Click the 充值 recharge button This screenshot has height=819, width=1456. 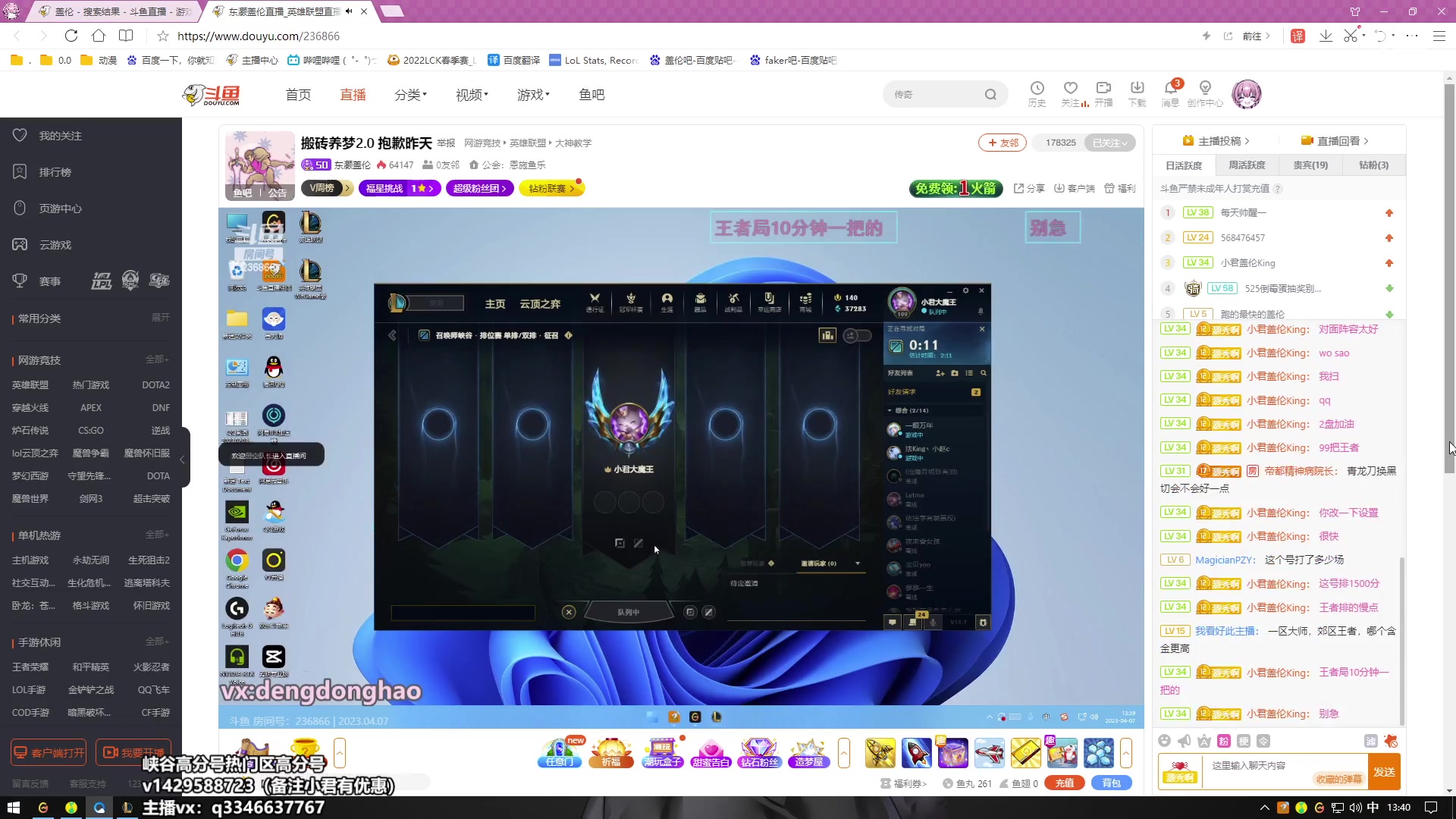[x=1064, y=783]
